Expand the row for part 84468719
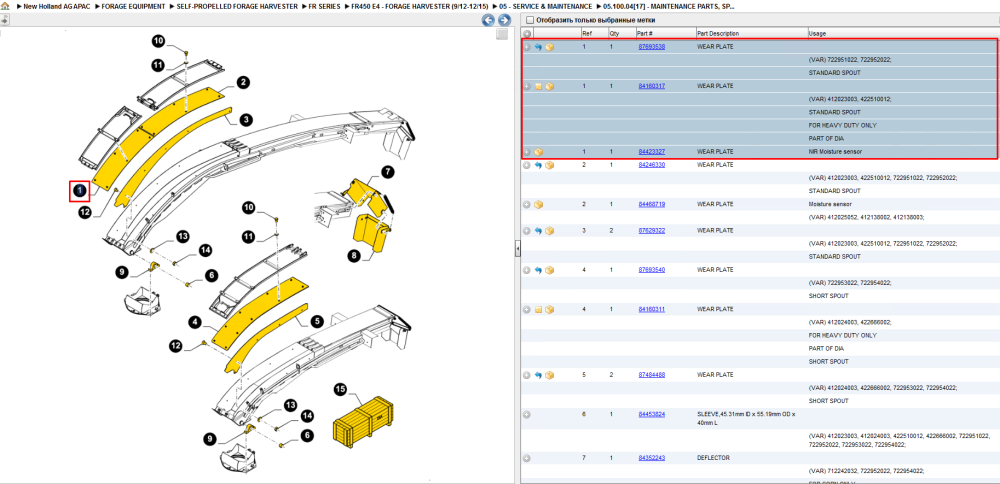1000x484 pixels. click(x=527, y=205)
